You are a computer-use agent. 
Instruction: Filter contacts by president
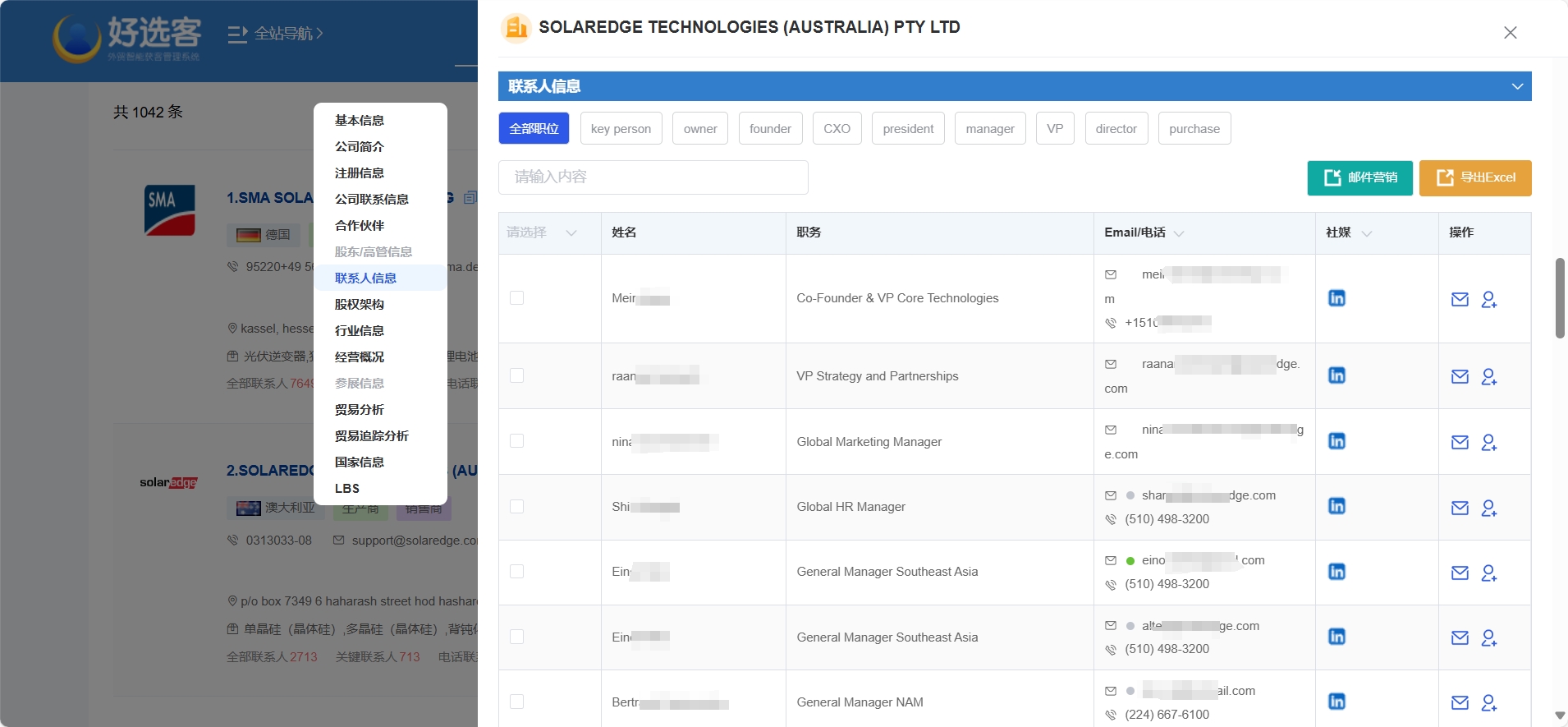point(908,128)
